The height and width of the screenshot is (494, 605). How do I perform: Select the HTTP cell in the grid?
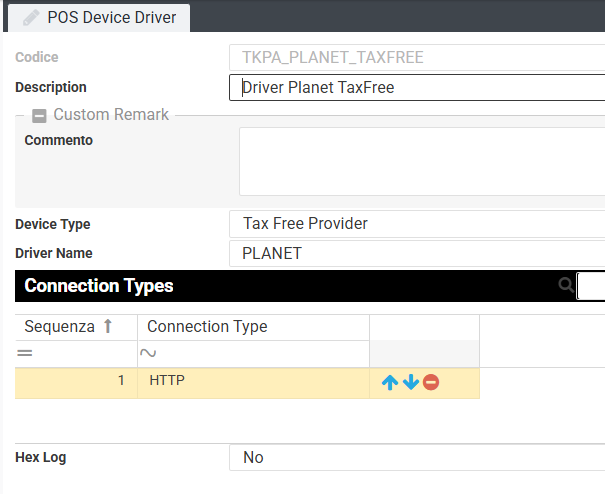point(252,382)
